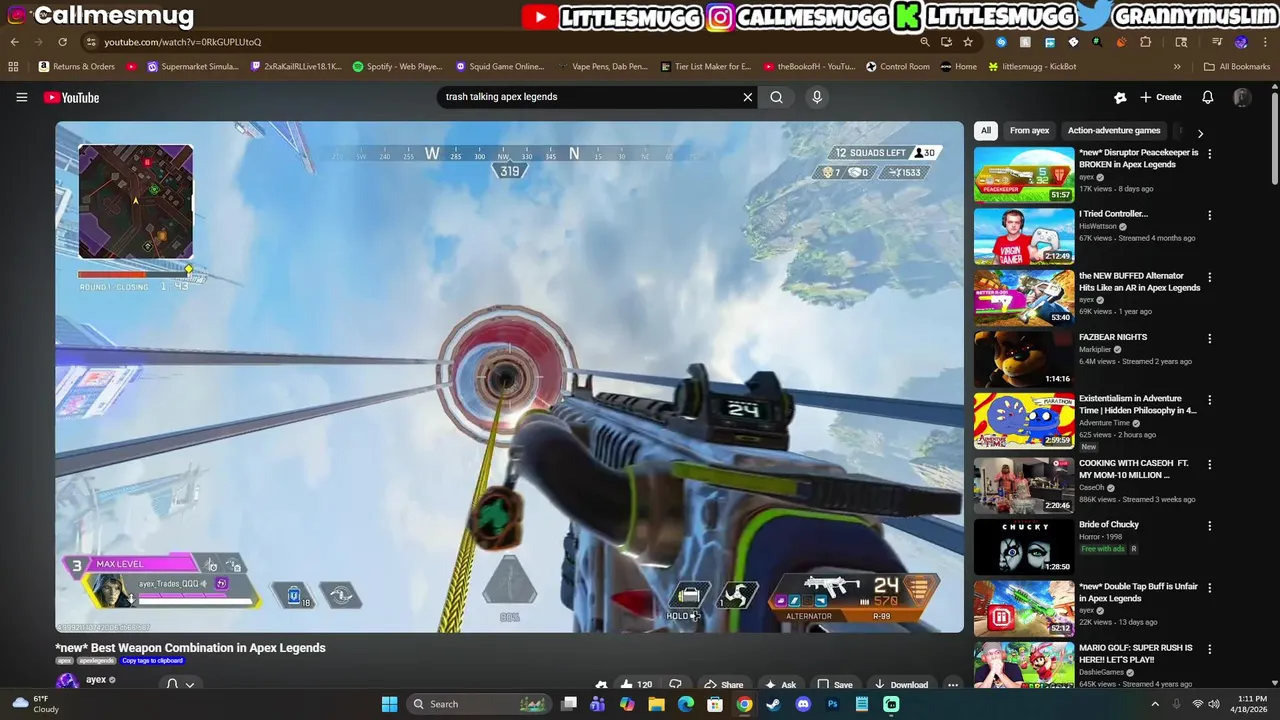Open the YouTube hamburger guide menu
The image size is (1280, 720).
[21, 97]
